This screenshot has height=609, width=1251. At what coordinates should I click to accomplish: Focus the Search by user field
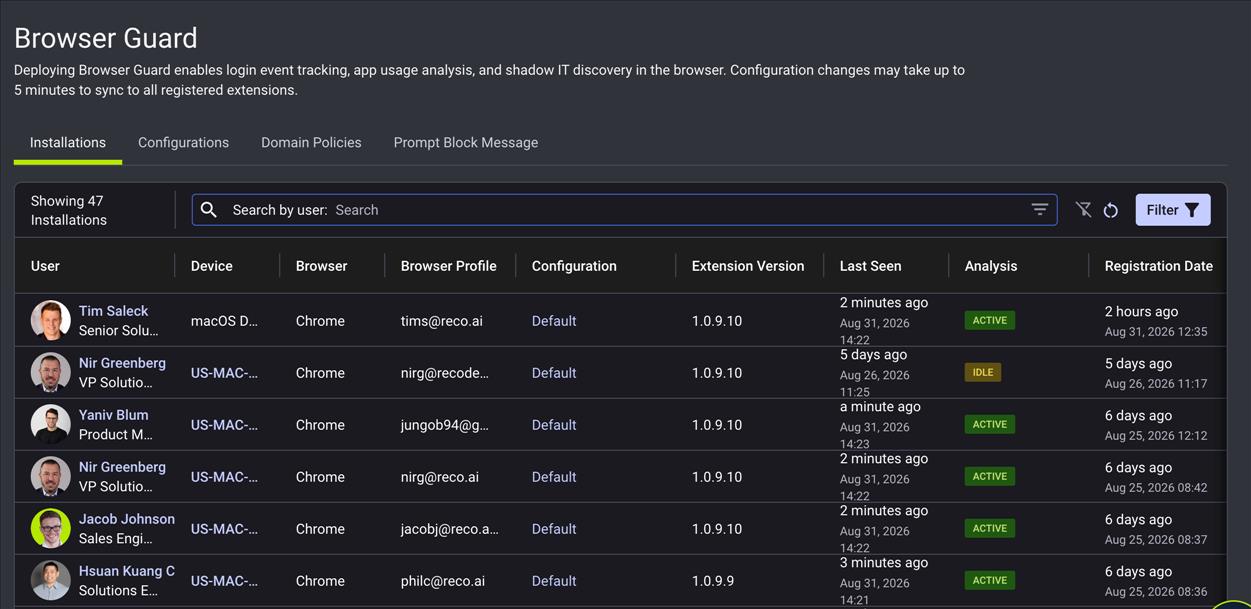click(x=624, y=210)
